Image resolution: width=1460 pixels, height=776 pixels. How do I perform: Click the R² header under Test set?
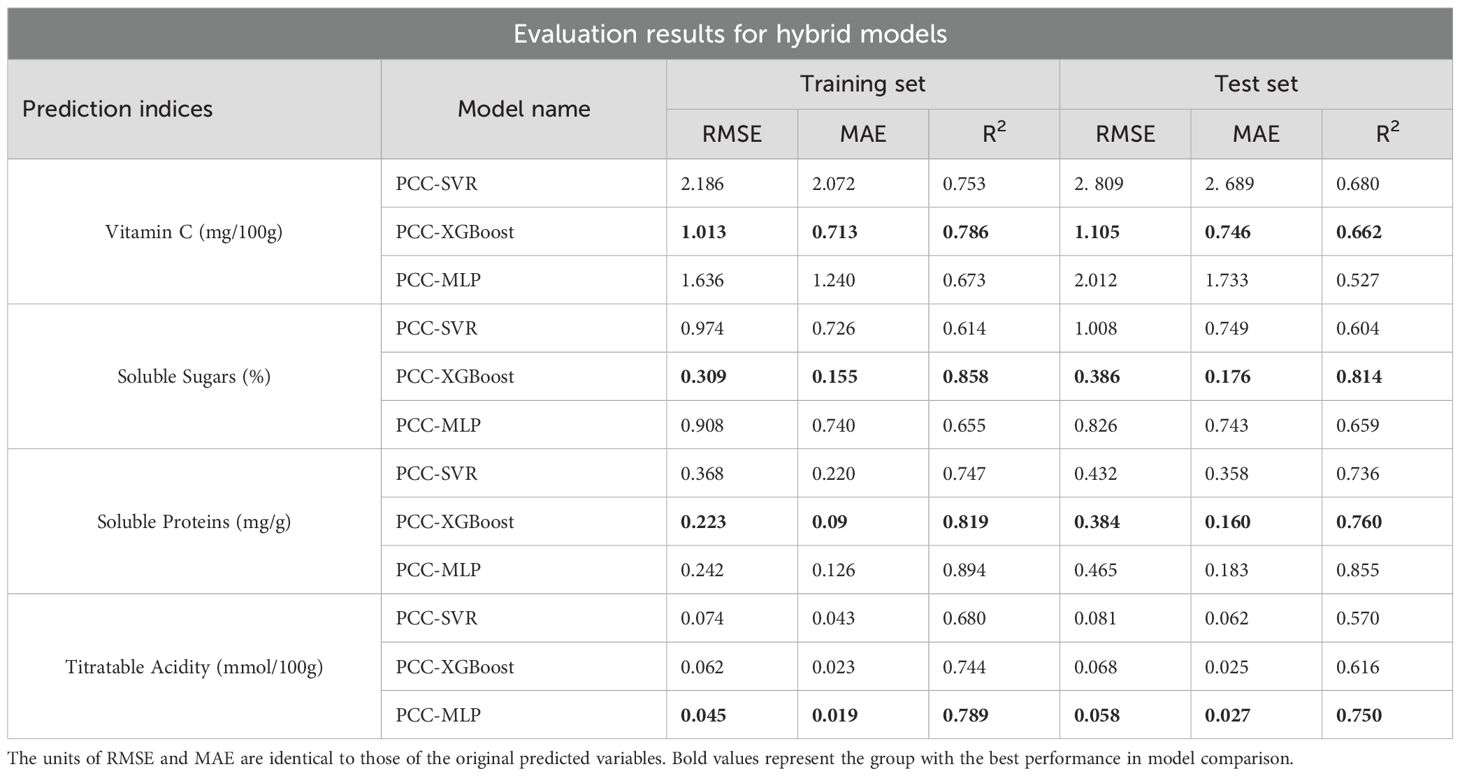click(1386, 134)
